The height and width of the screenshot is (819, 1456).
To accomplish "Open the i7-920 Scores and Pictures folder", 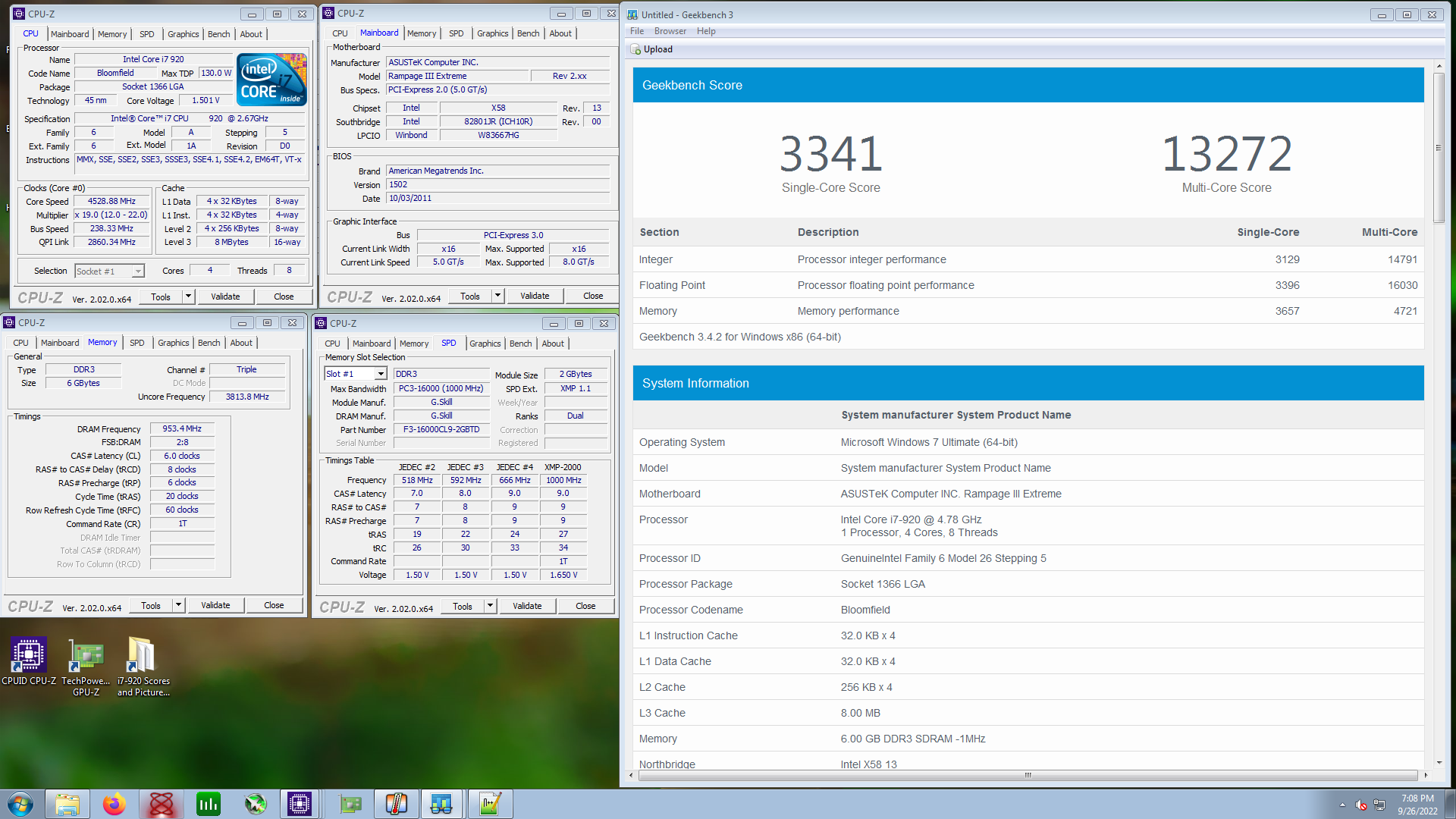I will point(143,667).
